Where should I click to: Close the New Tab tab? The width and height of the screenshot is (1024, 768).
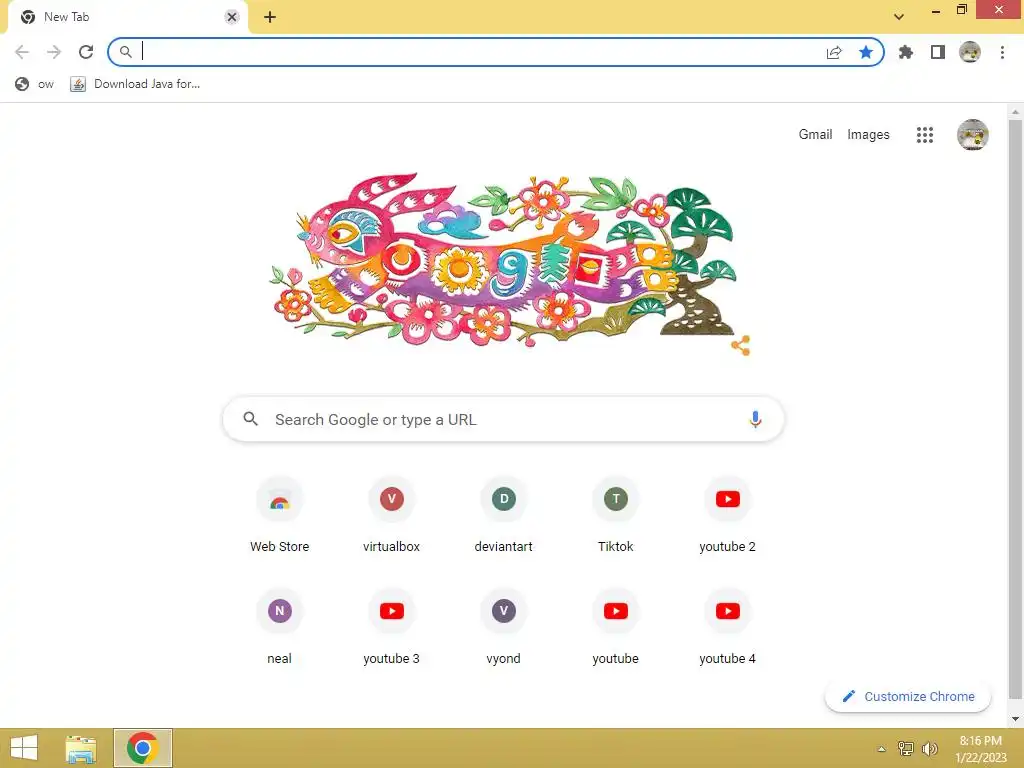coord(232,17)
